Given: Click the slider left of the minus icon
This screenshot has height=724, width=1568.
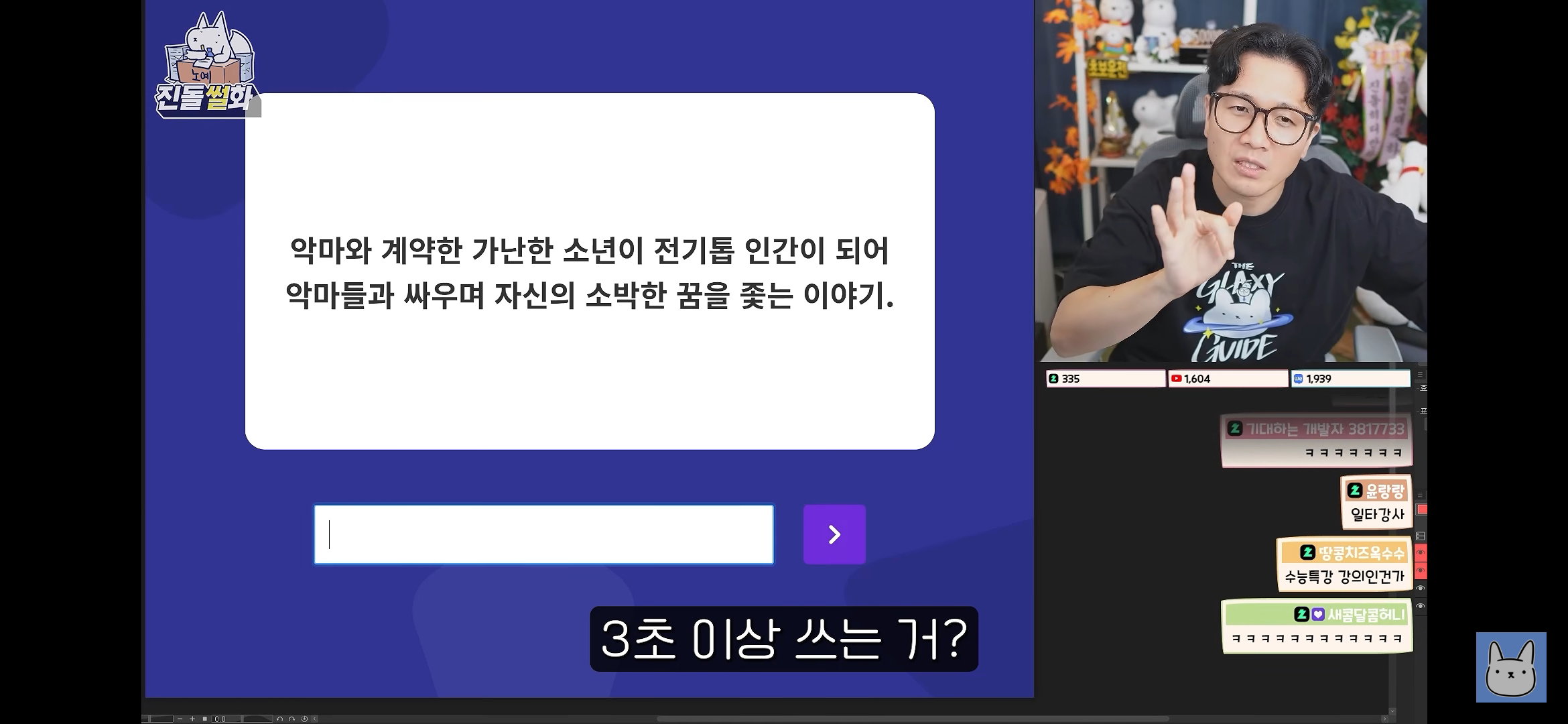Looking at the screenshot, I should [x=157, y=719].
